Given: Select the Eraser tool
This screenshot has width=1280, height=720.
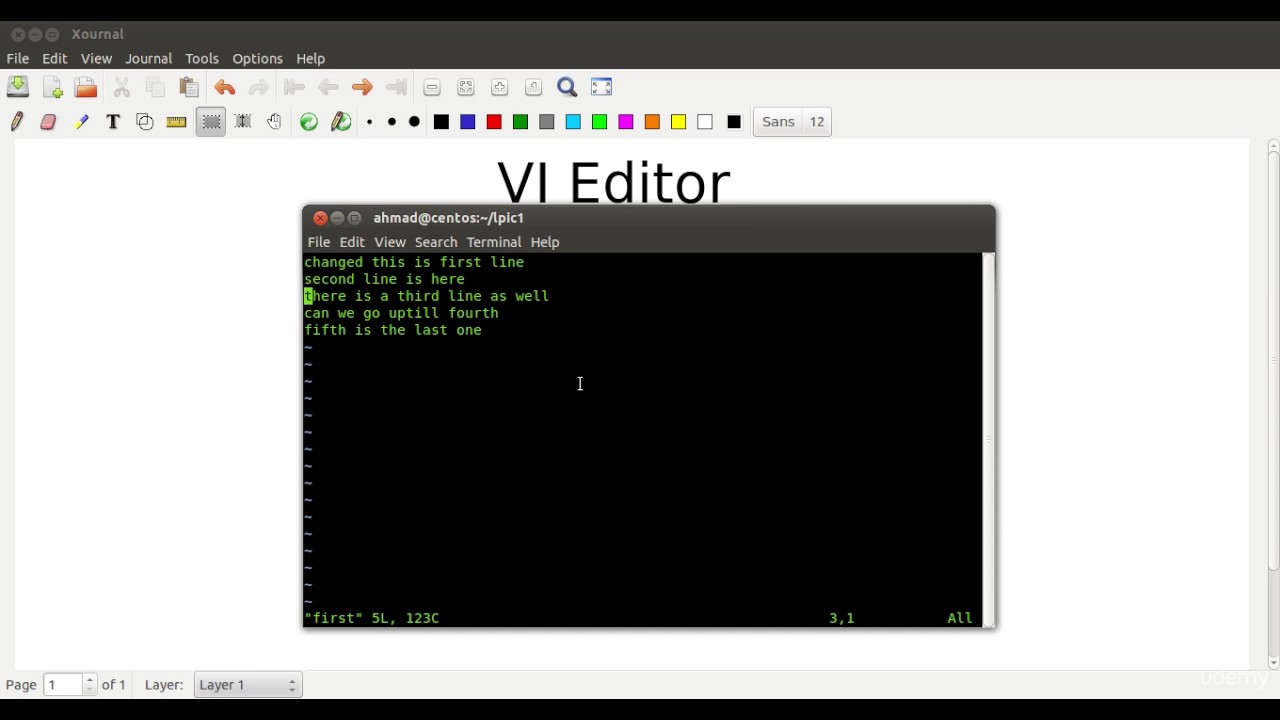Looking at the screenshot, I should (48, 122).
